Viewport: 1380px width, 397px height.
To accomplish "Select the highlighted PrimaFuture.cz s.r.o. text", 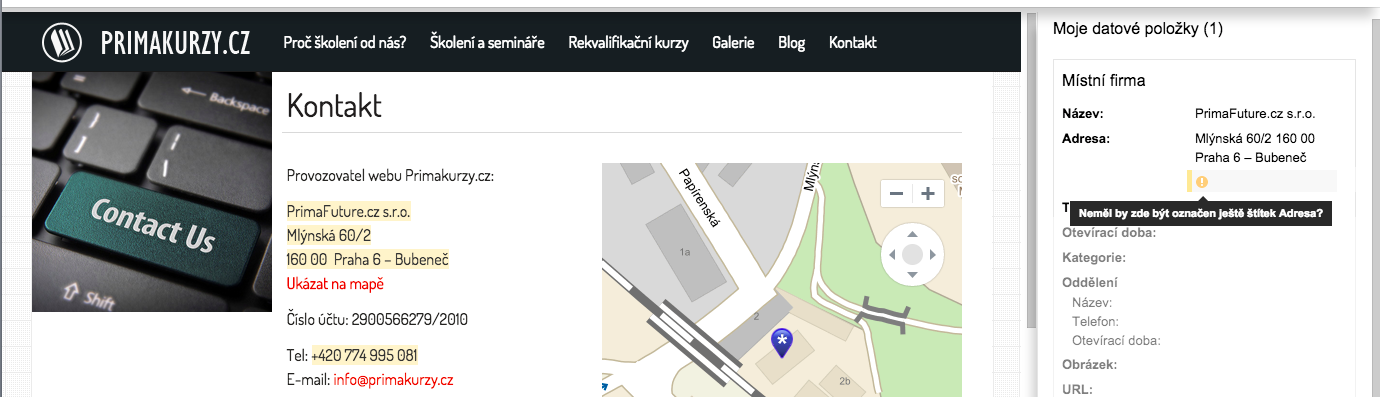I will tap(348, 212).
